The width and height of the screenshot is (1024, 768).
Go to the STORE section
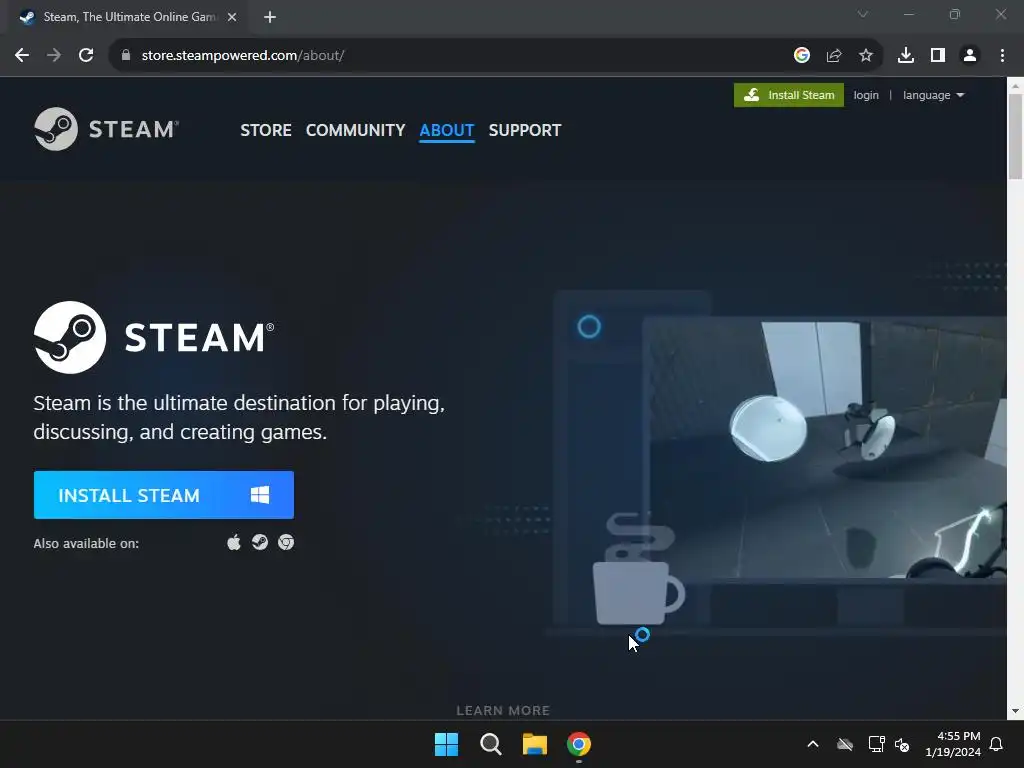coord(266,131)
